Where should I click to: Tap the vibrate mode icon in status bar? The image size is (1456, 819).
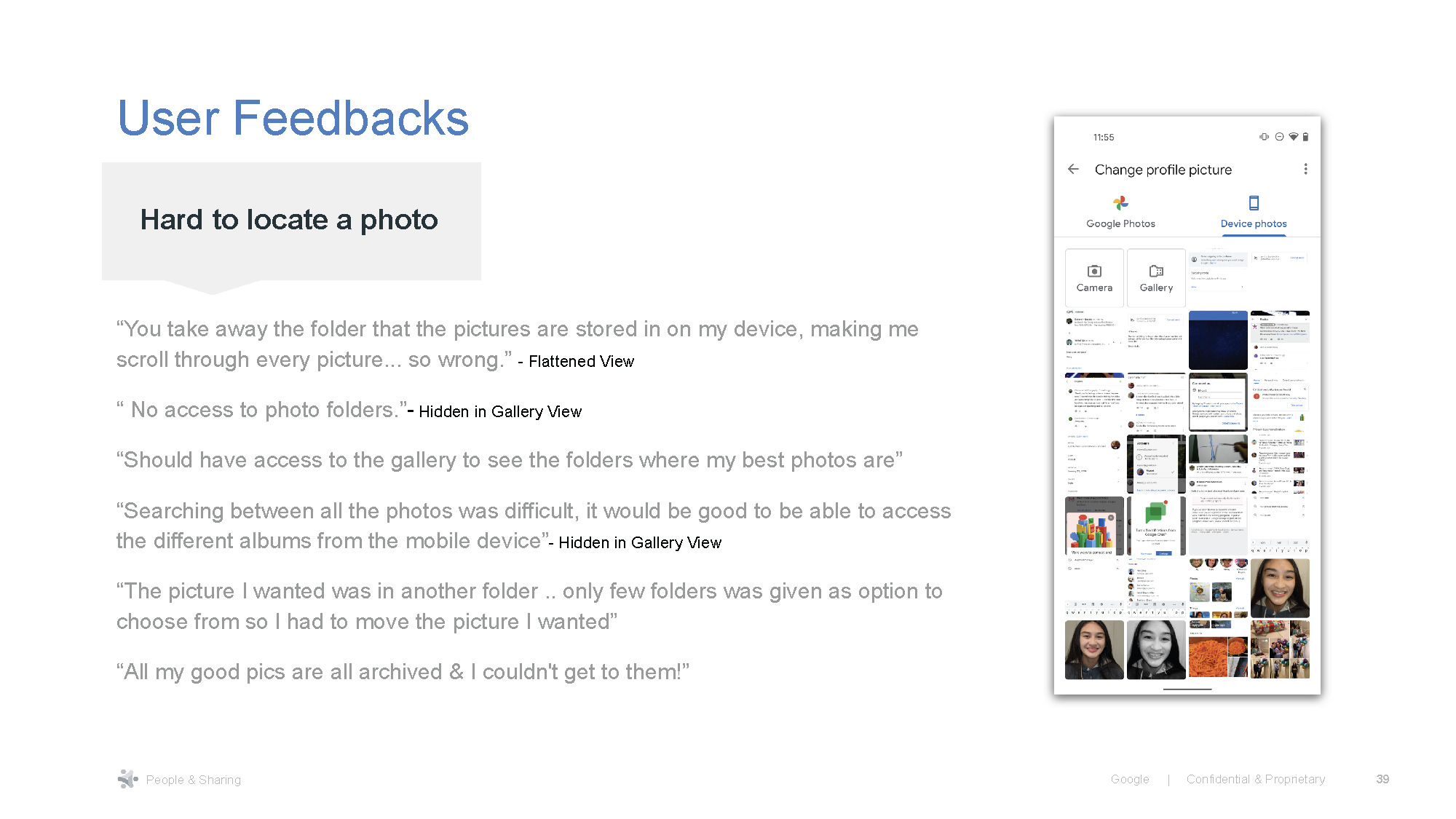pos(1265,137)
